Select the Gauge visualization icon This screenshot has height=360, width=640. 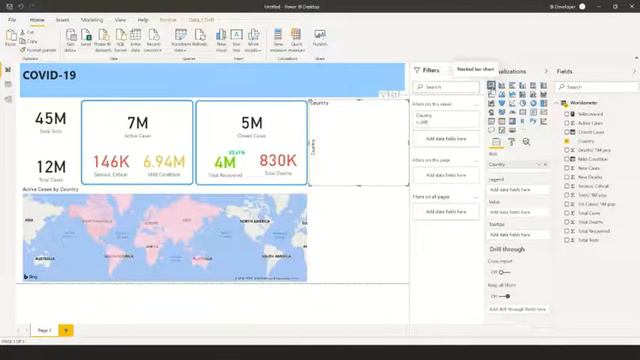[512, 112]
